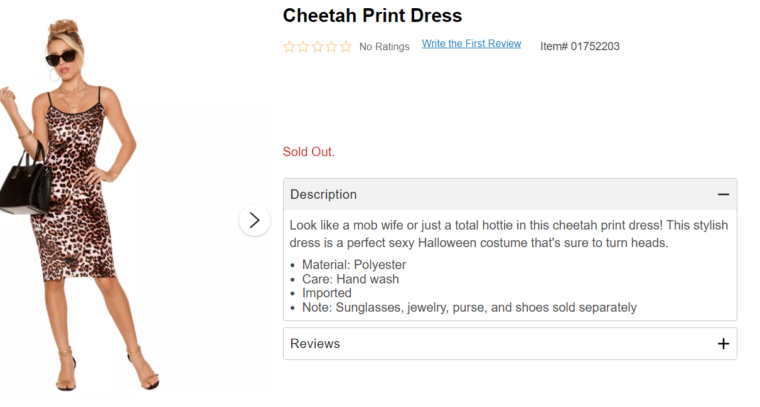
Task: Click the sold separately note bullet
Action: click(469, 307)
